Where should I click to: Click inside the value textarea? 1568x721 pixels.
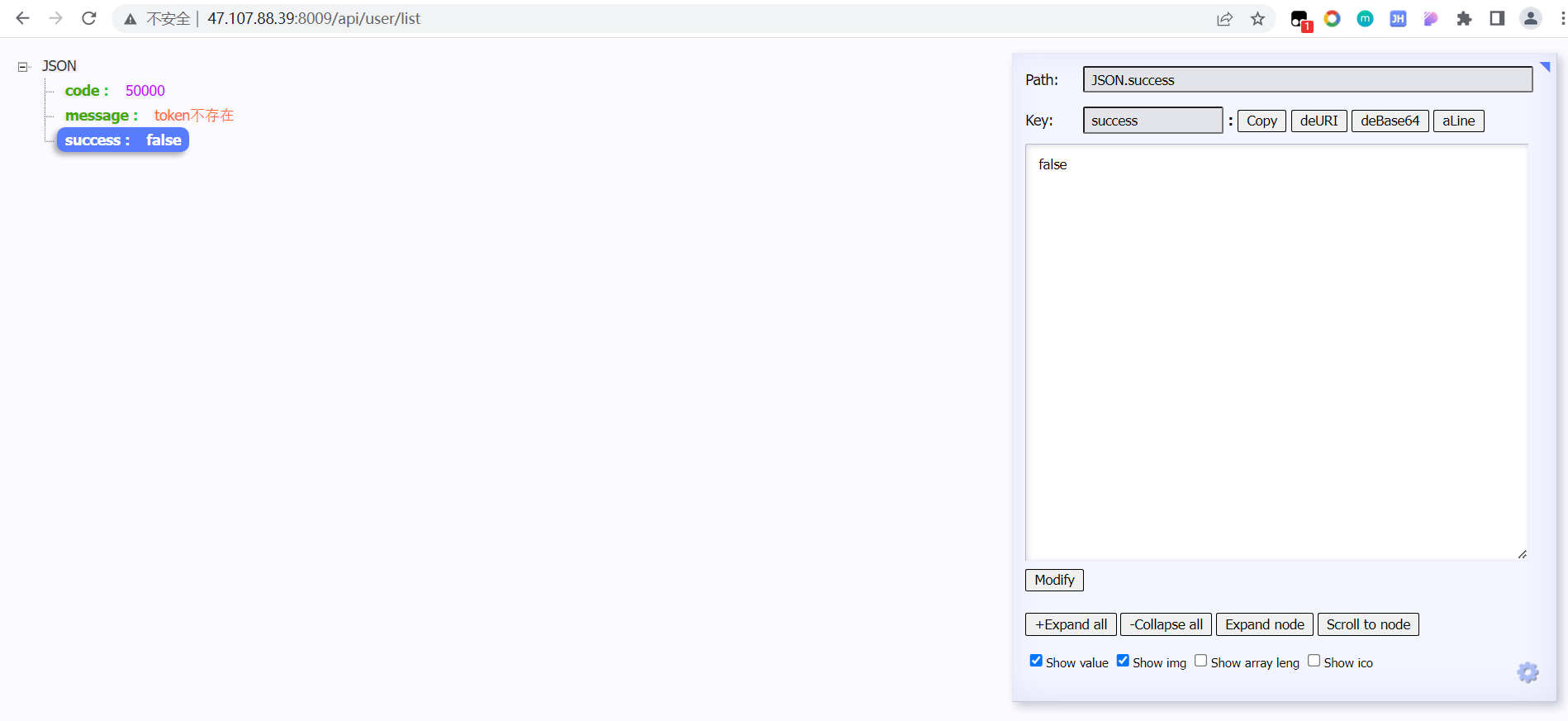(x=1276, y=353)
